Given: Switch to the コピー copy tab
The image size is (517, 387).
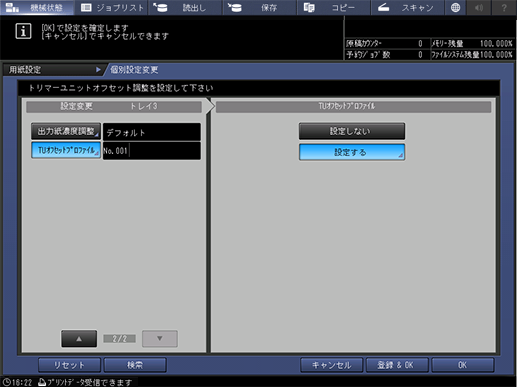Looking at the screenshot, I should click(x=333, y=7).
